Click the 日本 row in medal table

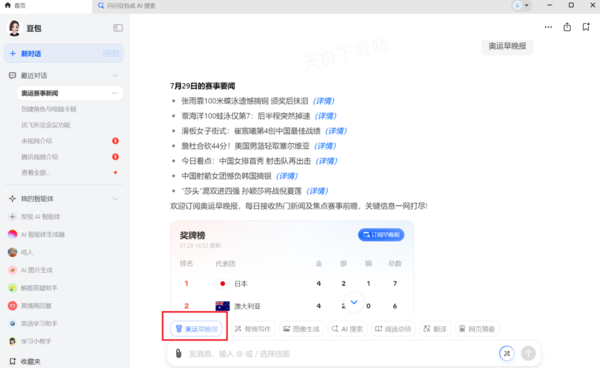point(292,283)
